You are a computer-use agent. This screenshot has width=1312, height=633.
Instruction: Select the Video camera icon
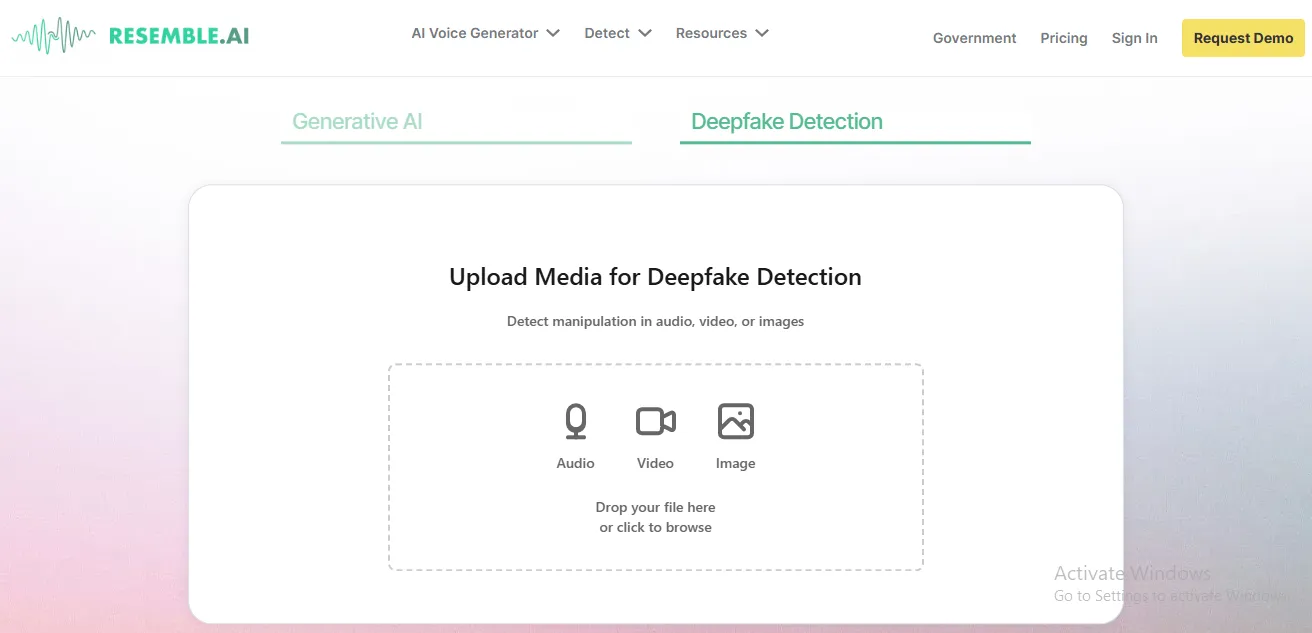click(x=656, y=422)
